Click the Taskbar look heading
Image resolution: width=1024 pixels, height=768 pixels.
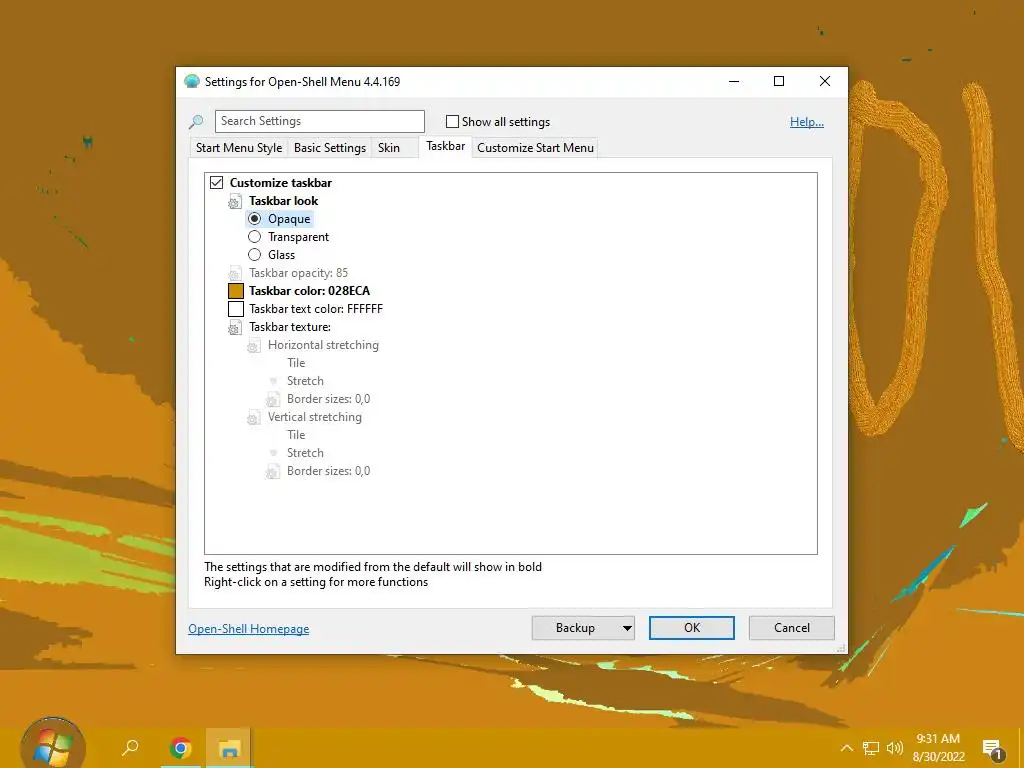[283, 201]
